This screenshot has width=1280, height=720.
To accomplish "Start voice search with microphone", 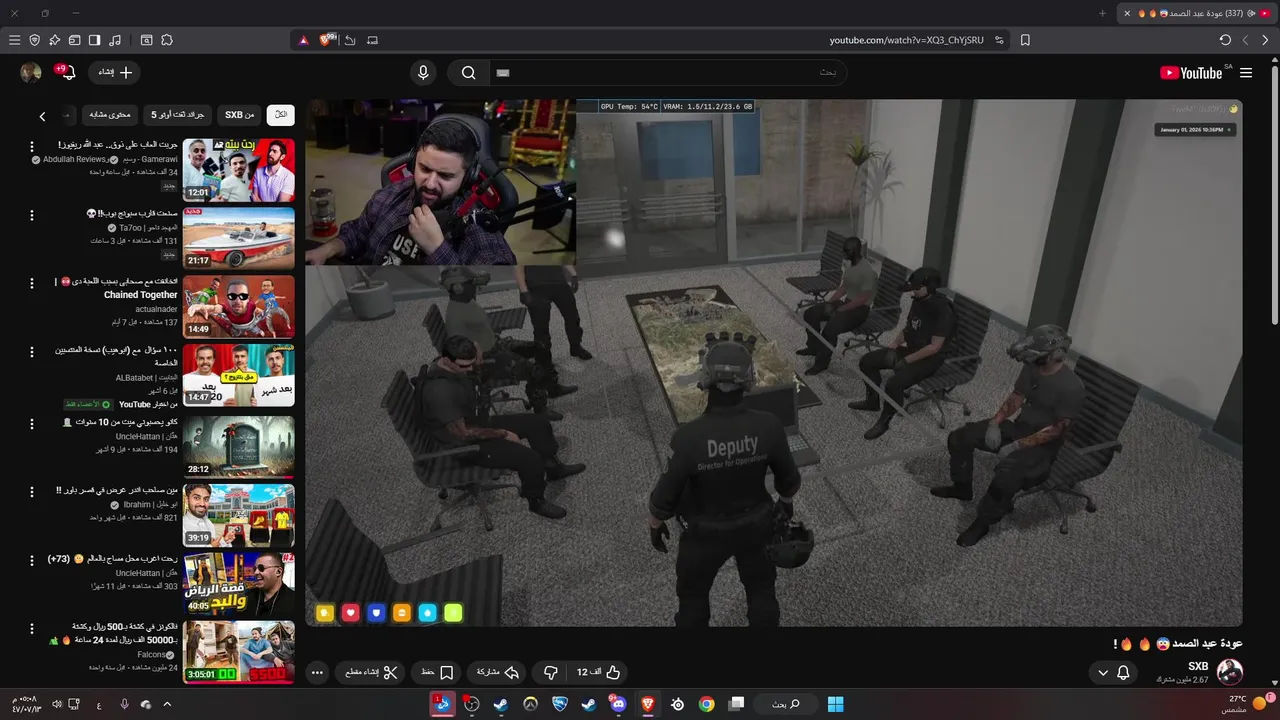I will [x=423, y=72].
